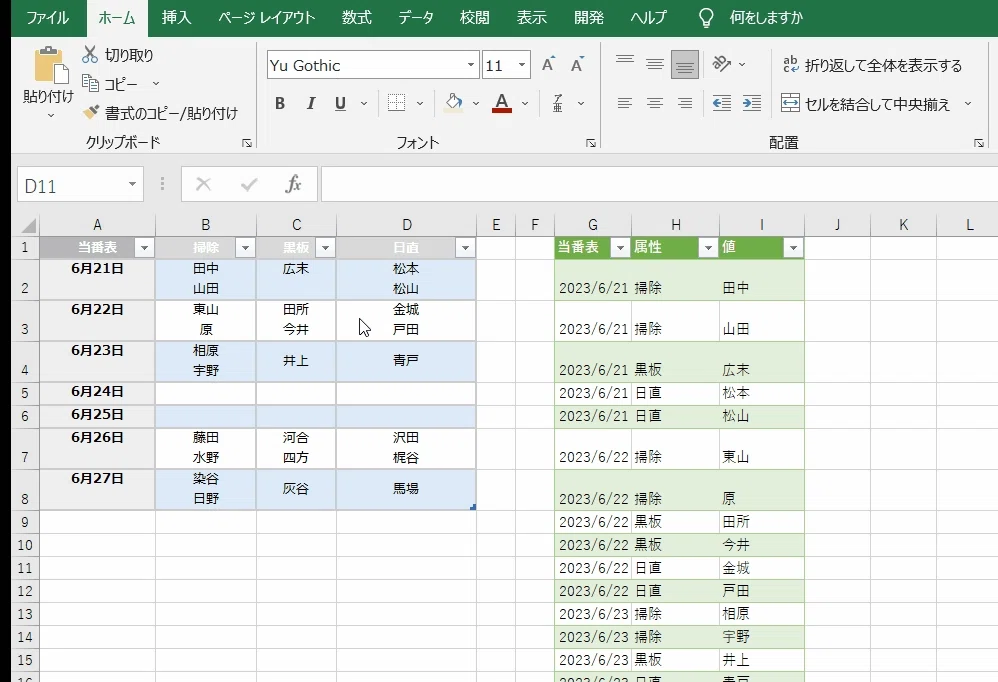Open filter dropdown for 値 column
This screenshot has height=682, width=998.
(793, 248)
